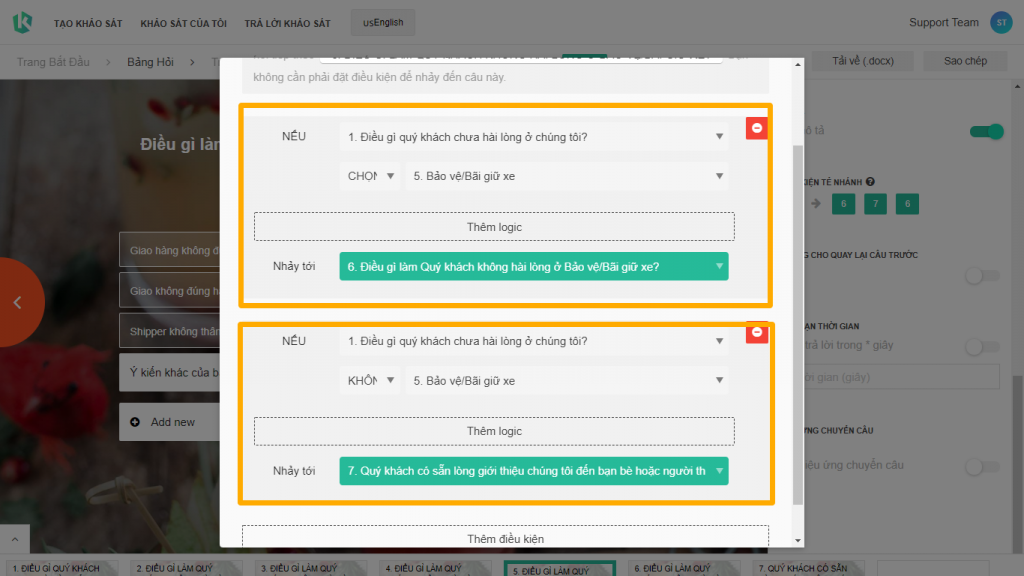Toggle the time limit switch
This screenshot has height=576, width=1024.
click(982, 346)
